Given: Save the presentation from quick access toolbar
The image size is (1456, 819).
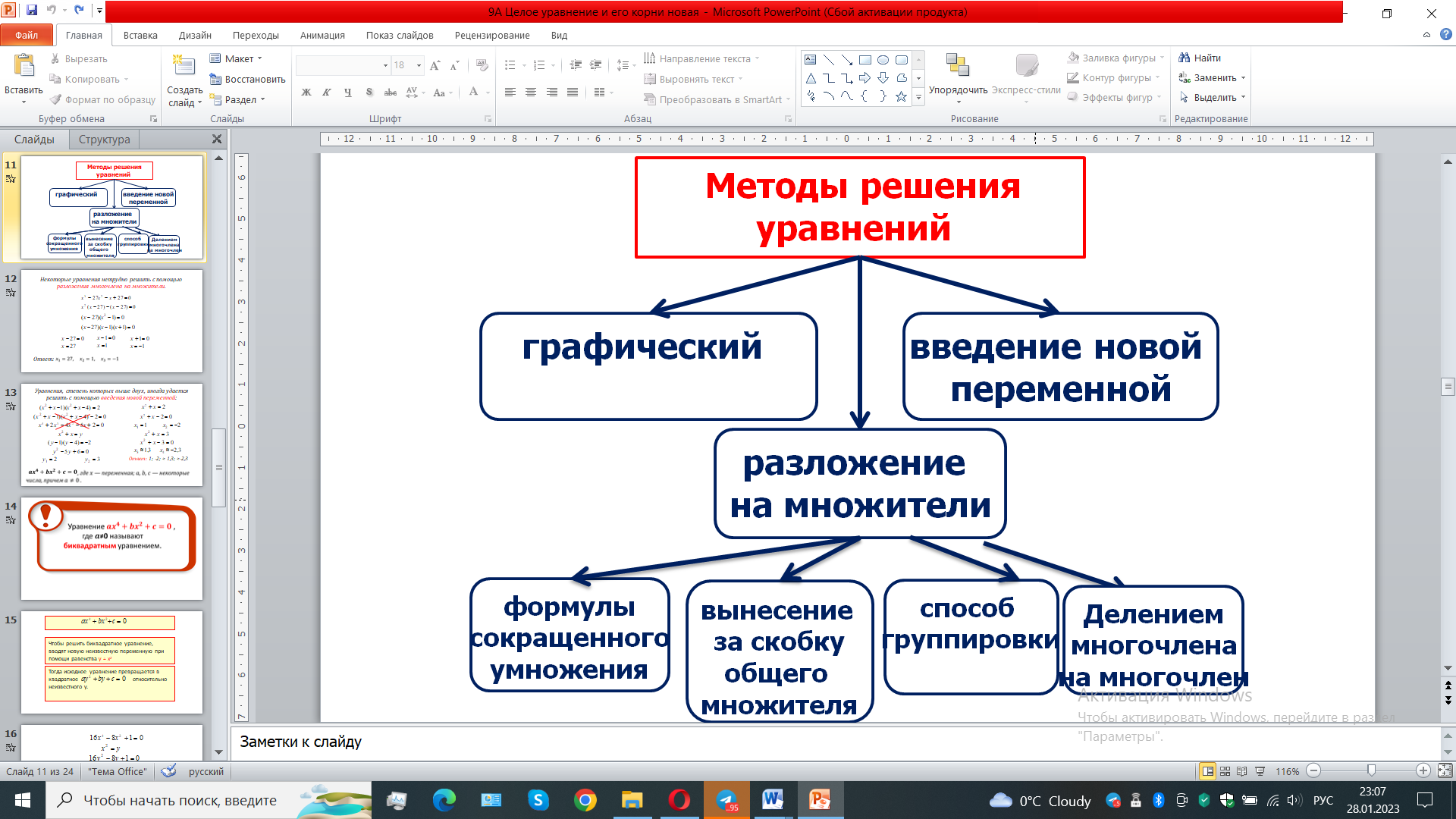Looking at the screenshot, I should 32,11.
